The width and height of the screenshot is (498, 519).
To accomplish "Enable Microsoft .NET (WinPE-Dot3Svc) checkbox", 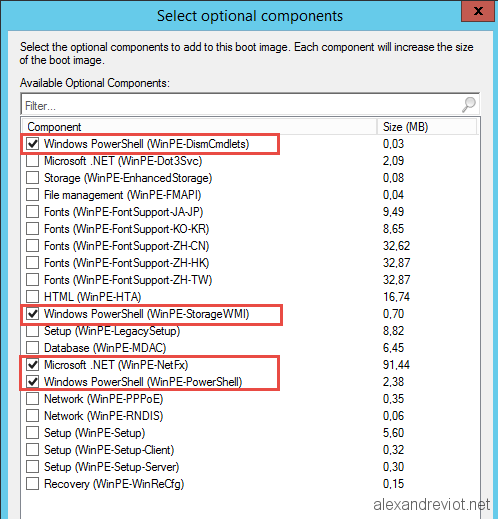I will tap(33, 161).
